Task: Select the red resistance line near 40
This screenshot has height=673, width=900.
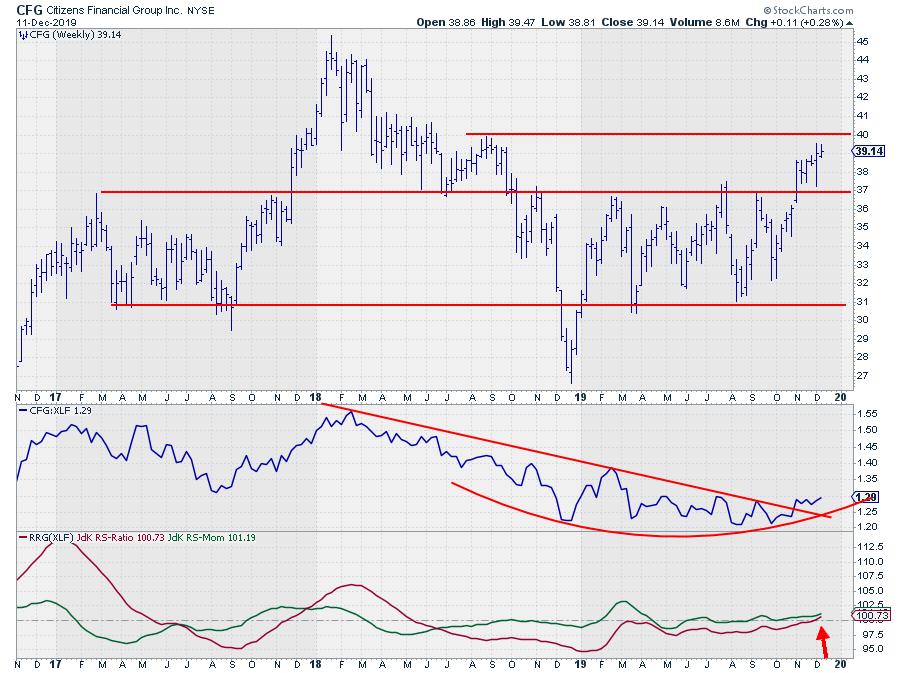Action: coord(650,134)
